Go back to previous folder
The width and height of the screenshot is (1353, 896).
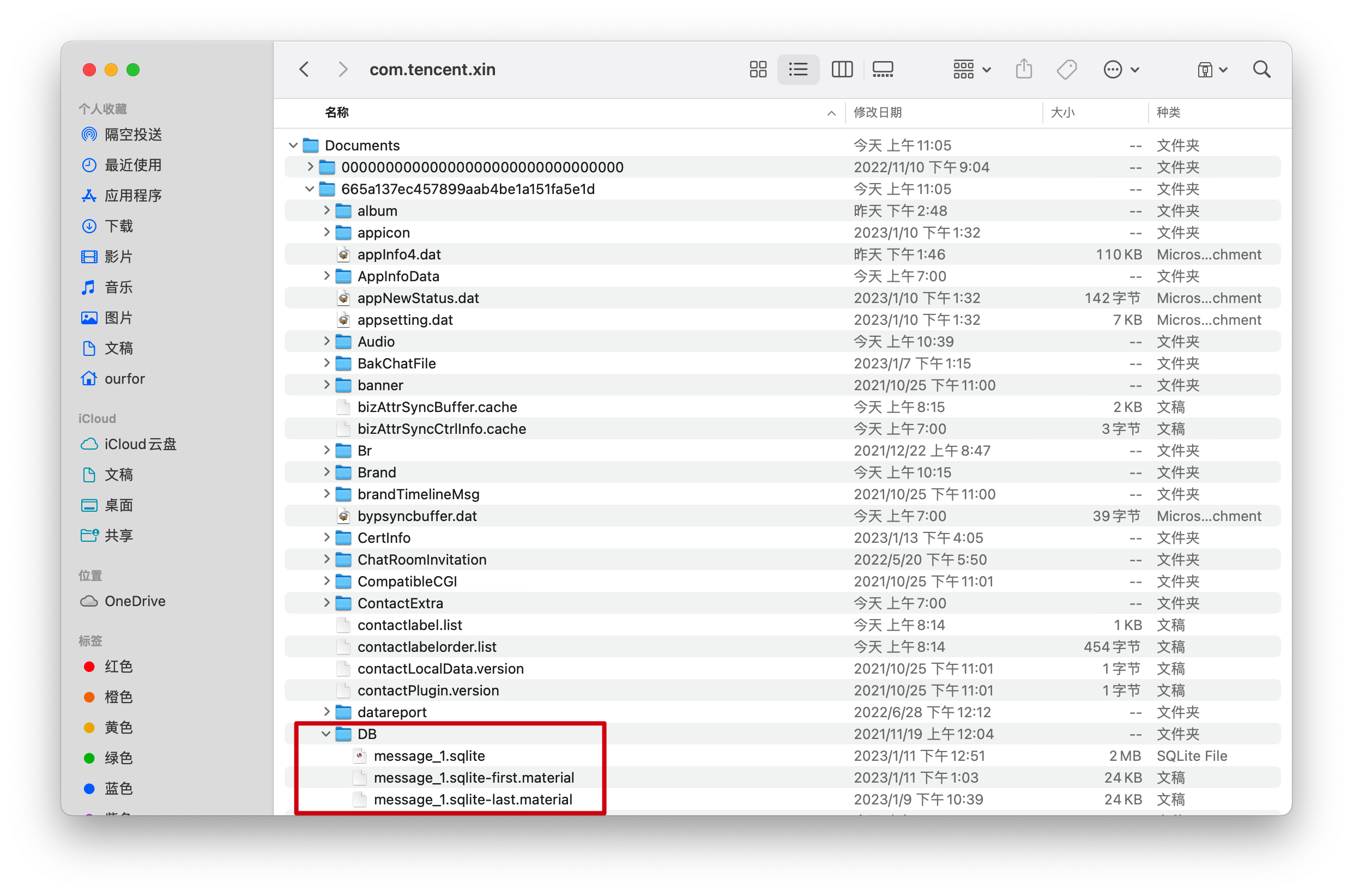coord(305,70)
